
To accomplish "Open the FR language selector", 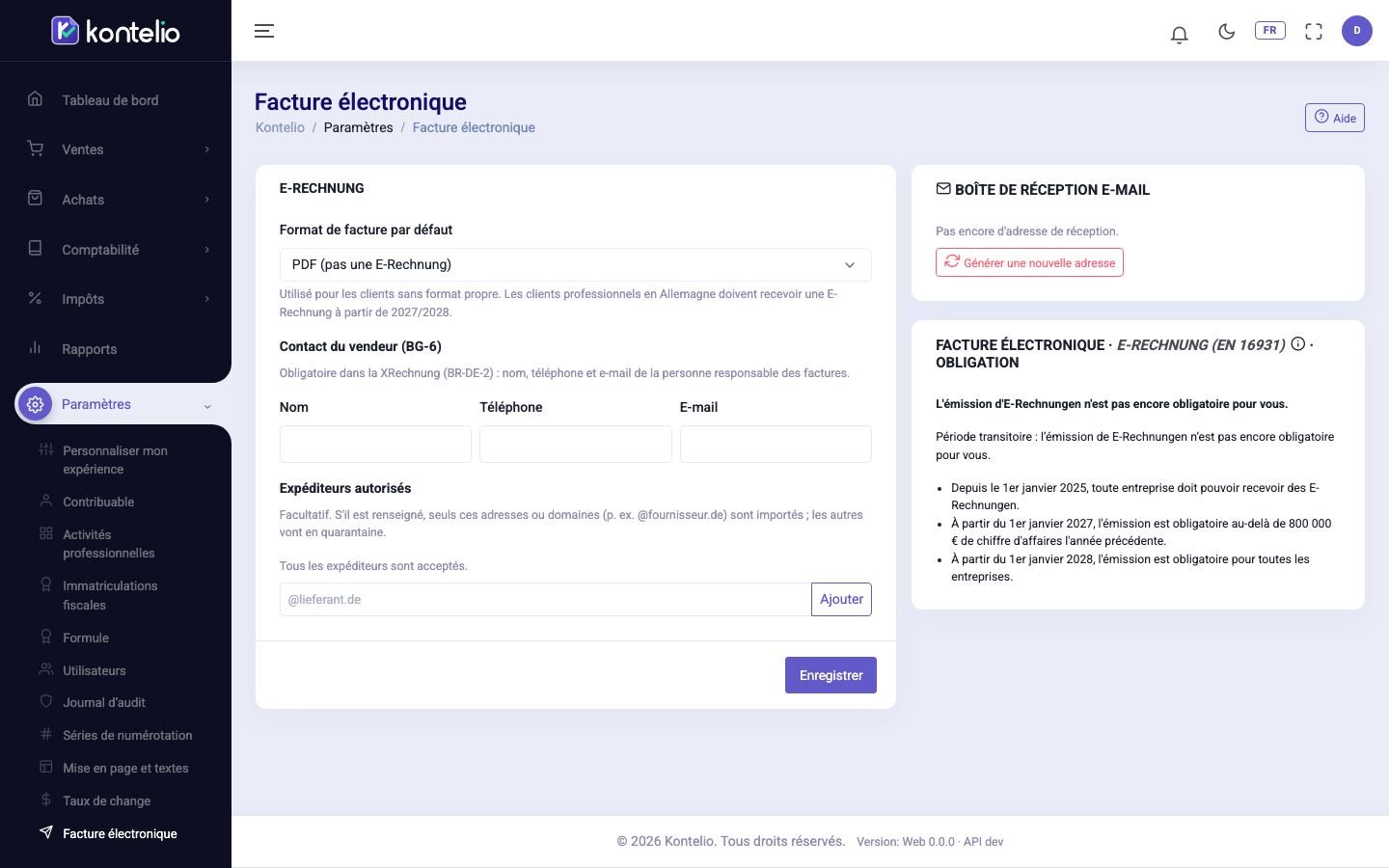I will coord(1269,31).
